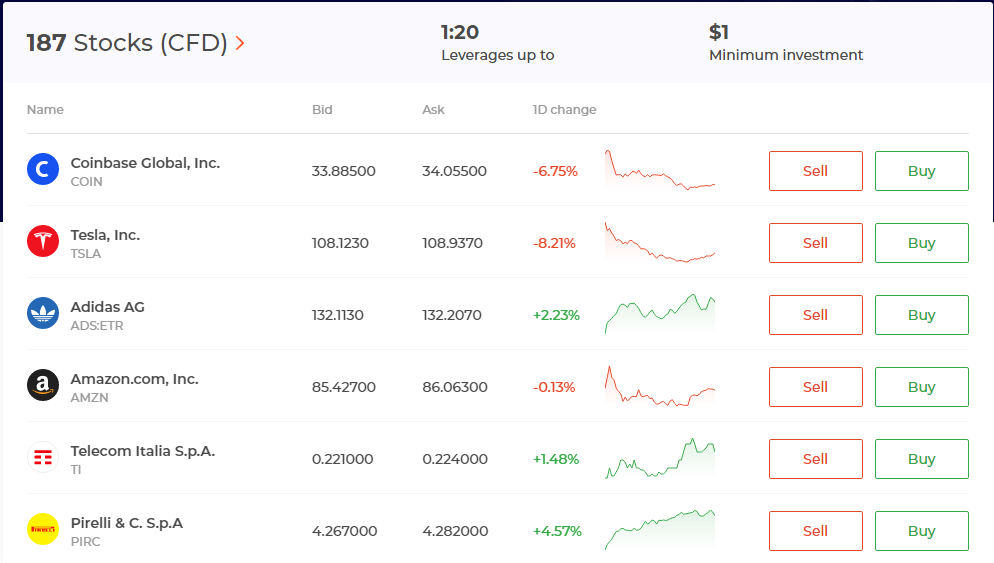The image size is (994, 563).
Task: Click the Coinbase Global logo icon
Action: tap(43, 169)
